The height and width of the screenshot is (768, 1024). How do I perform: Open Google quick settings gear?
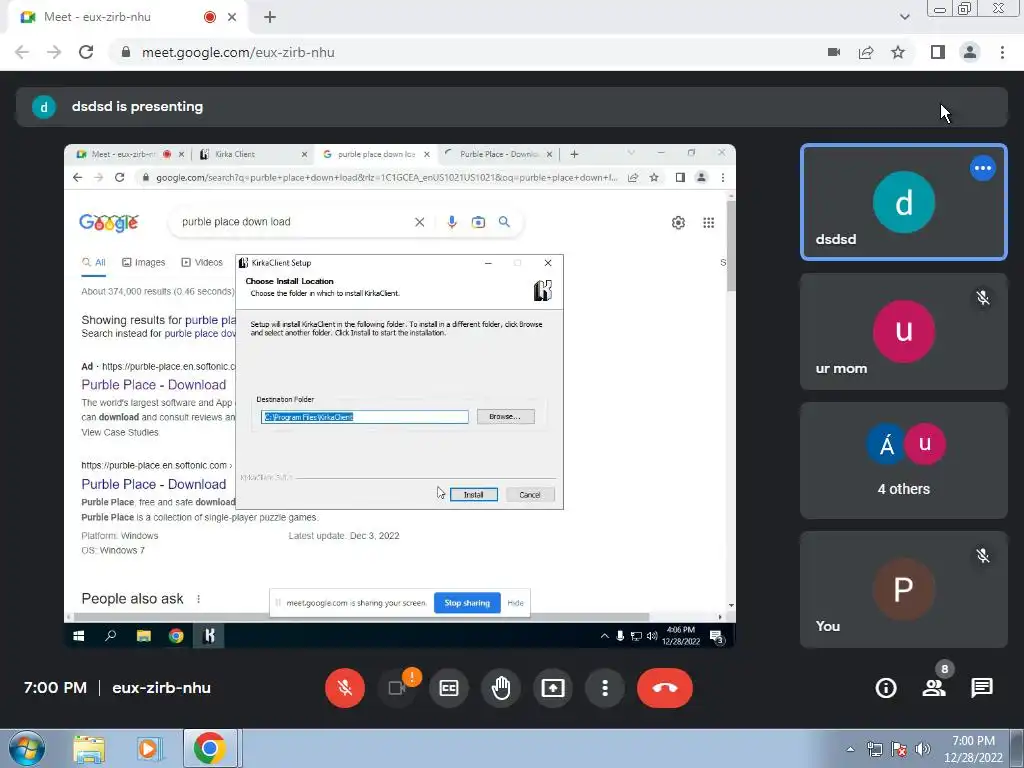[678, 223]
